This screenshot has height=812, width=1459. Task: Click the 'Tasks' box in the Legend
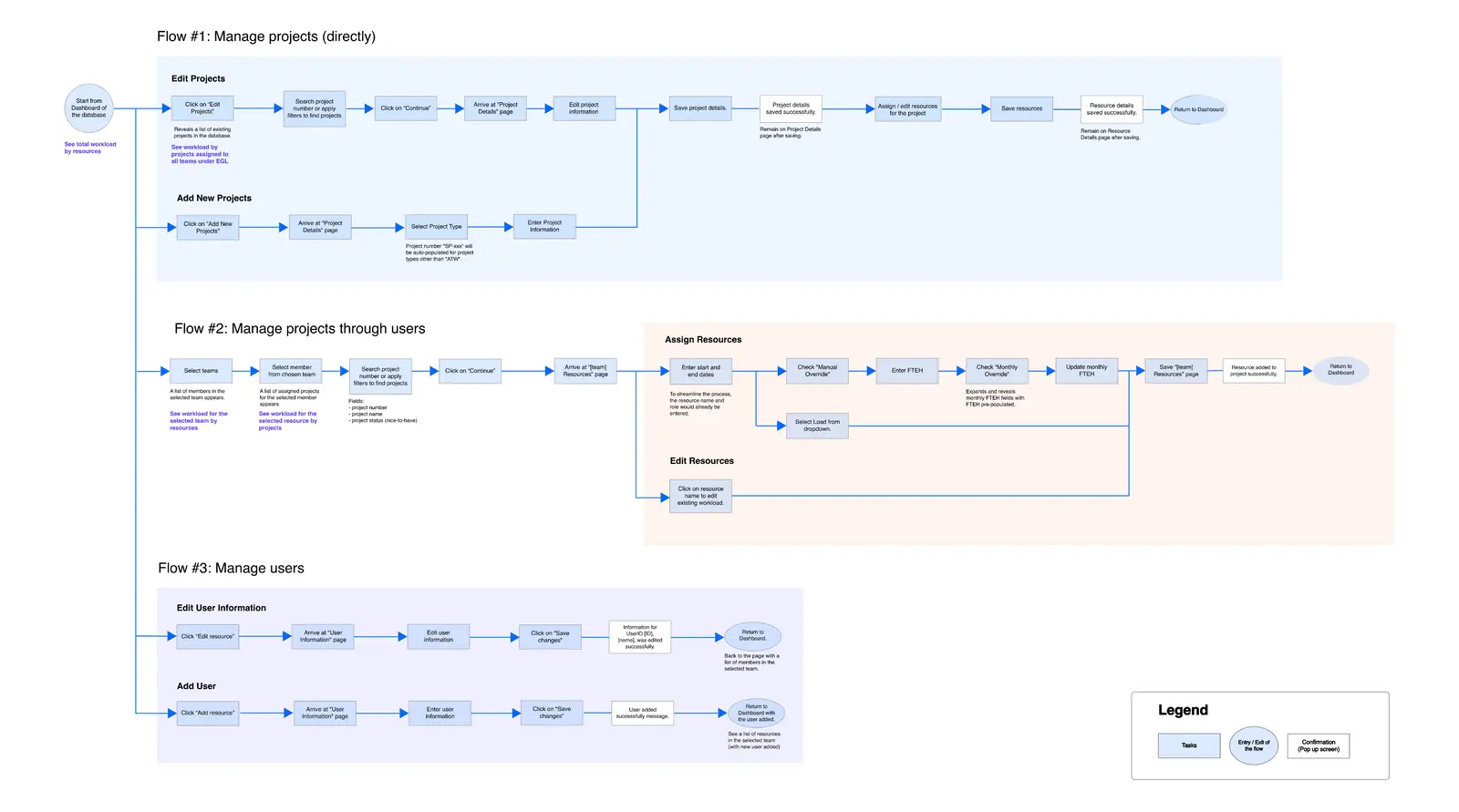[1189, 745]
